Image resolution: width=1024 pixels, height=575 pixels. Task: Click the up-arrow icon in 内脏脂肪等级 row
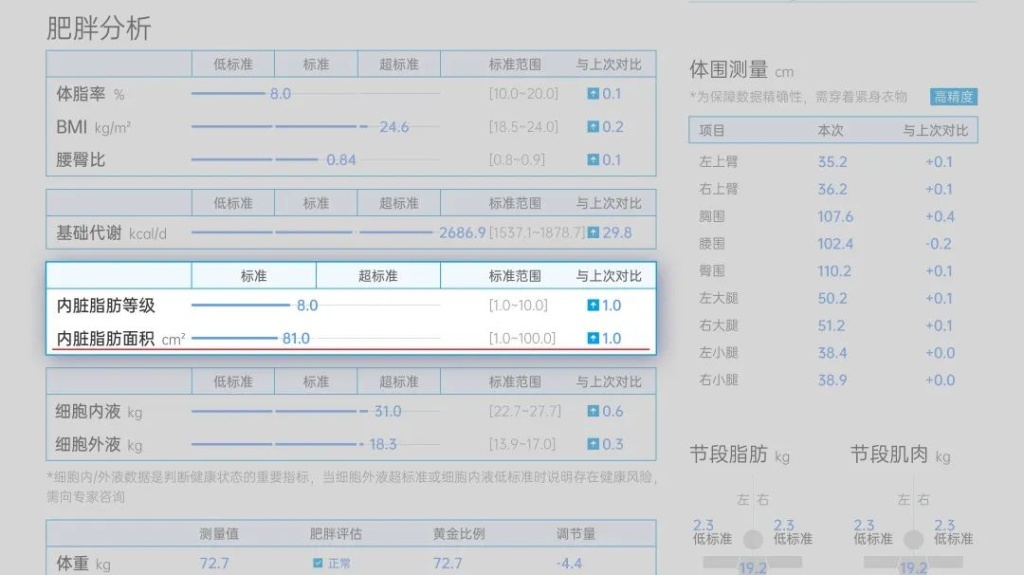[x=593, y=306]
